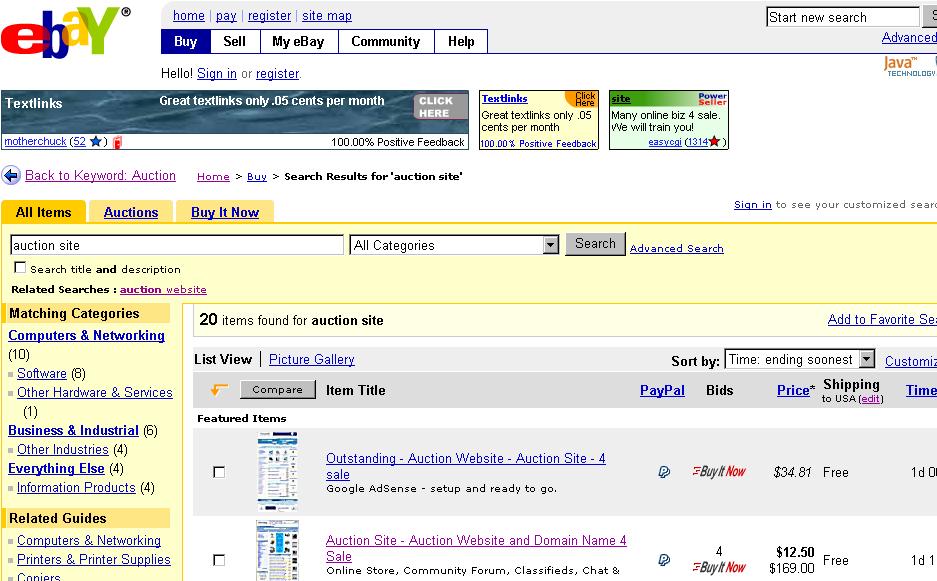Screen dimensions: 937x581
Task: Click Advanced Search link next to Search
Action: [676, 248]
